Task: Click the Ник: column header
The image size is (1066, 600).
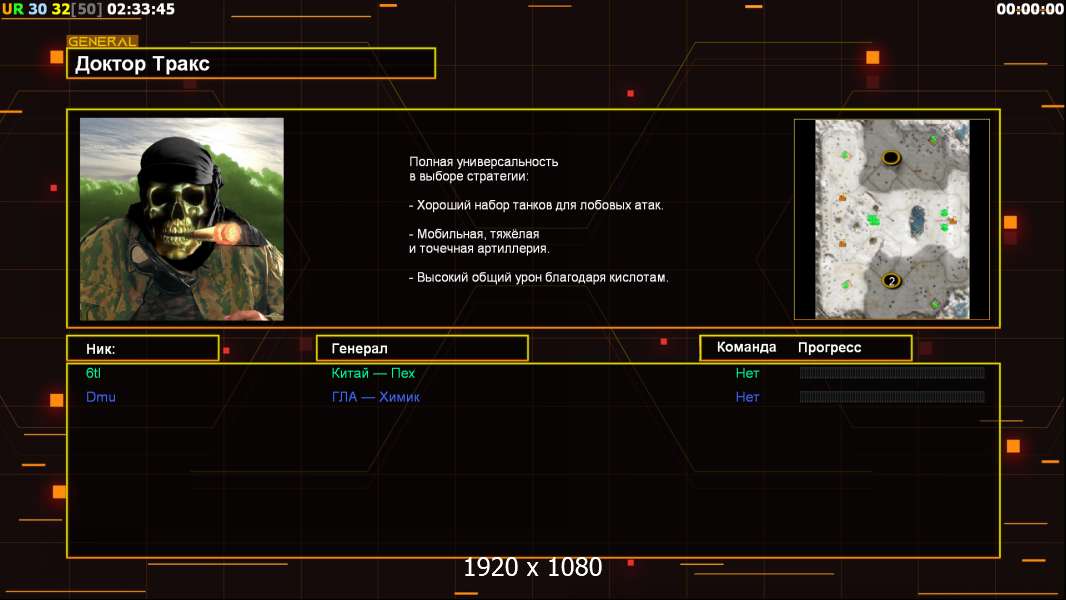Action: click(x=143, y=349)
